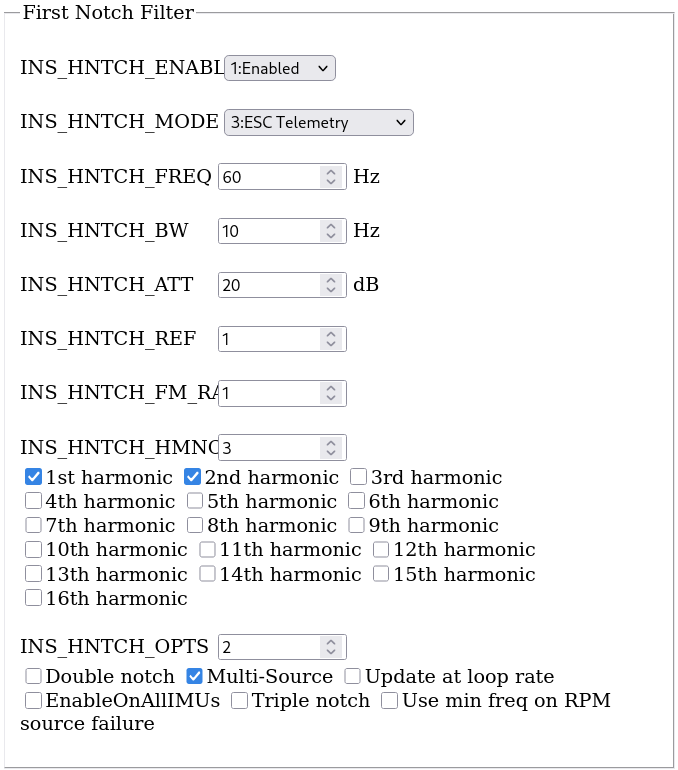Click the INS_HNTCH_ATT spinner arrows
The width and height of the screenshot is (678, 770).
click(x=331, y=285)
